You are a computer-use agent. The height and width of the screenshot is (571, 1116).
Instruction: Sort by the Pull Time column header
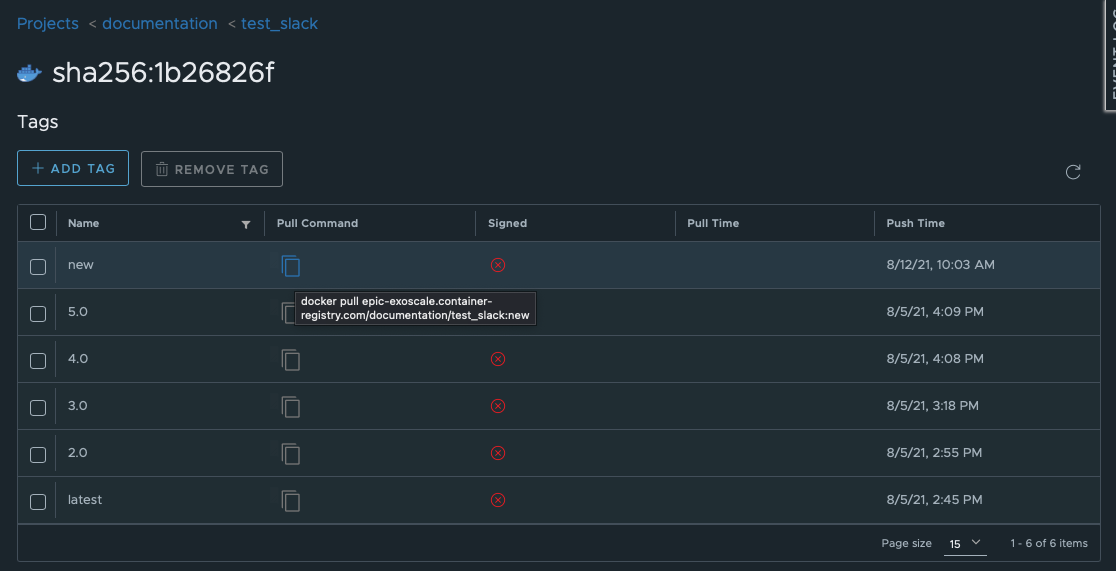tap(713, 223)
